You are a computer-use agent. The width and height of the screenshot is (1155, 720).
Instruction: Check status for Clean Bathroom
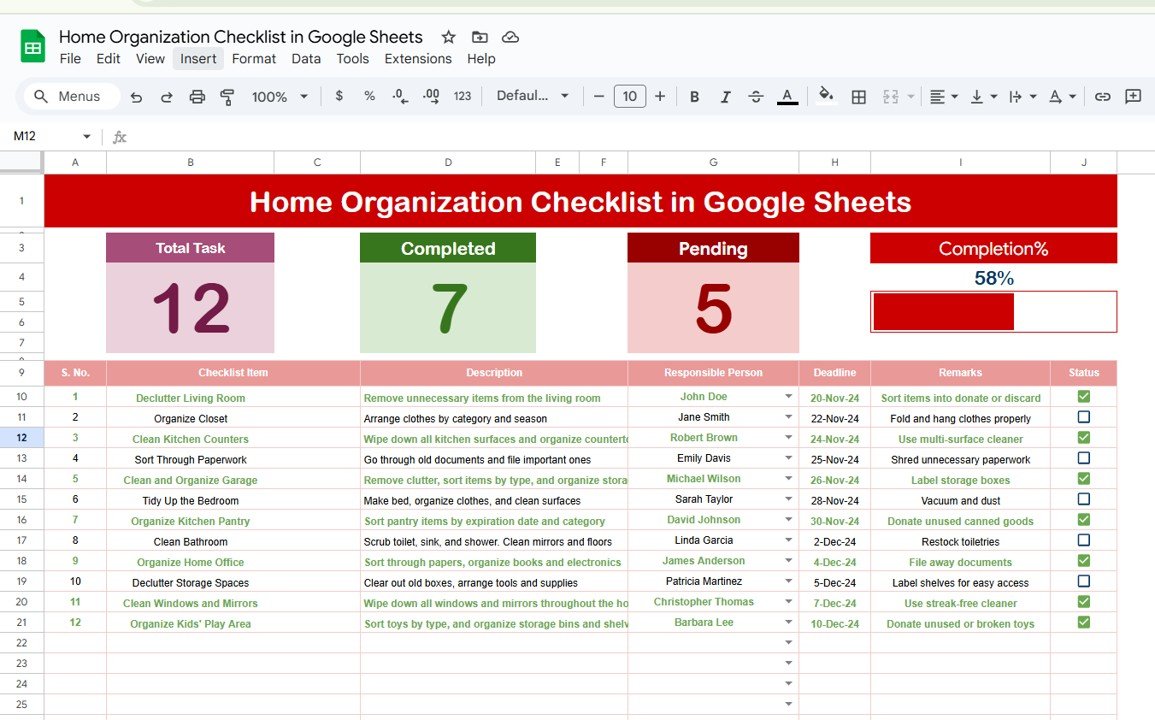point(1084,540)
